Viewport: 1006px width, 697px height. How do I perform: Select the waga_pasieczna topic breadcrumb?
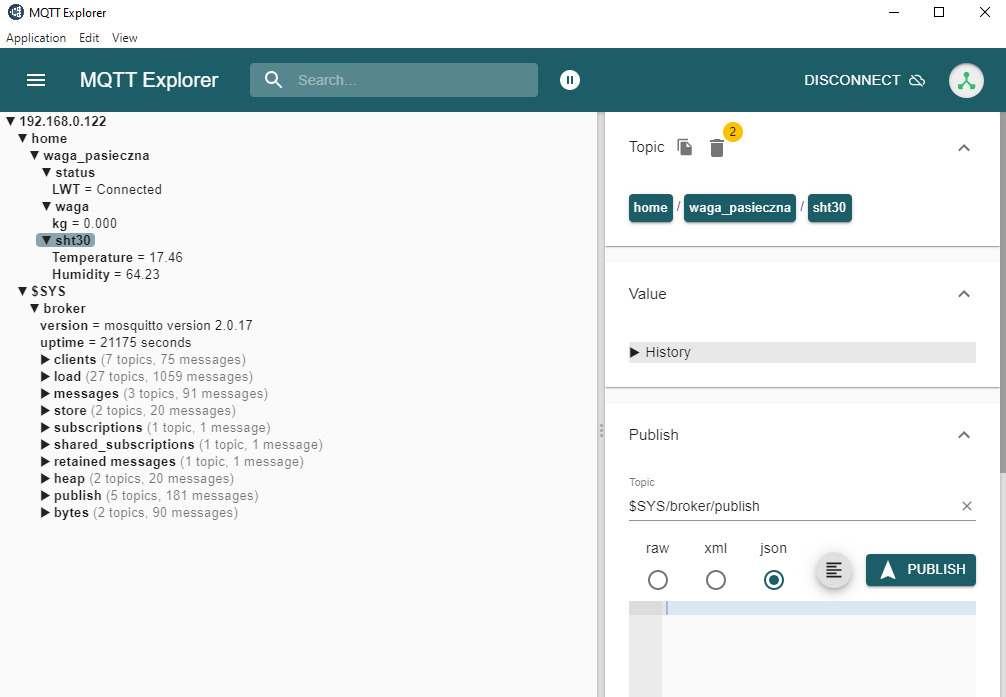coord(740,207)
